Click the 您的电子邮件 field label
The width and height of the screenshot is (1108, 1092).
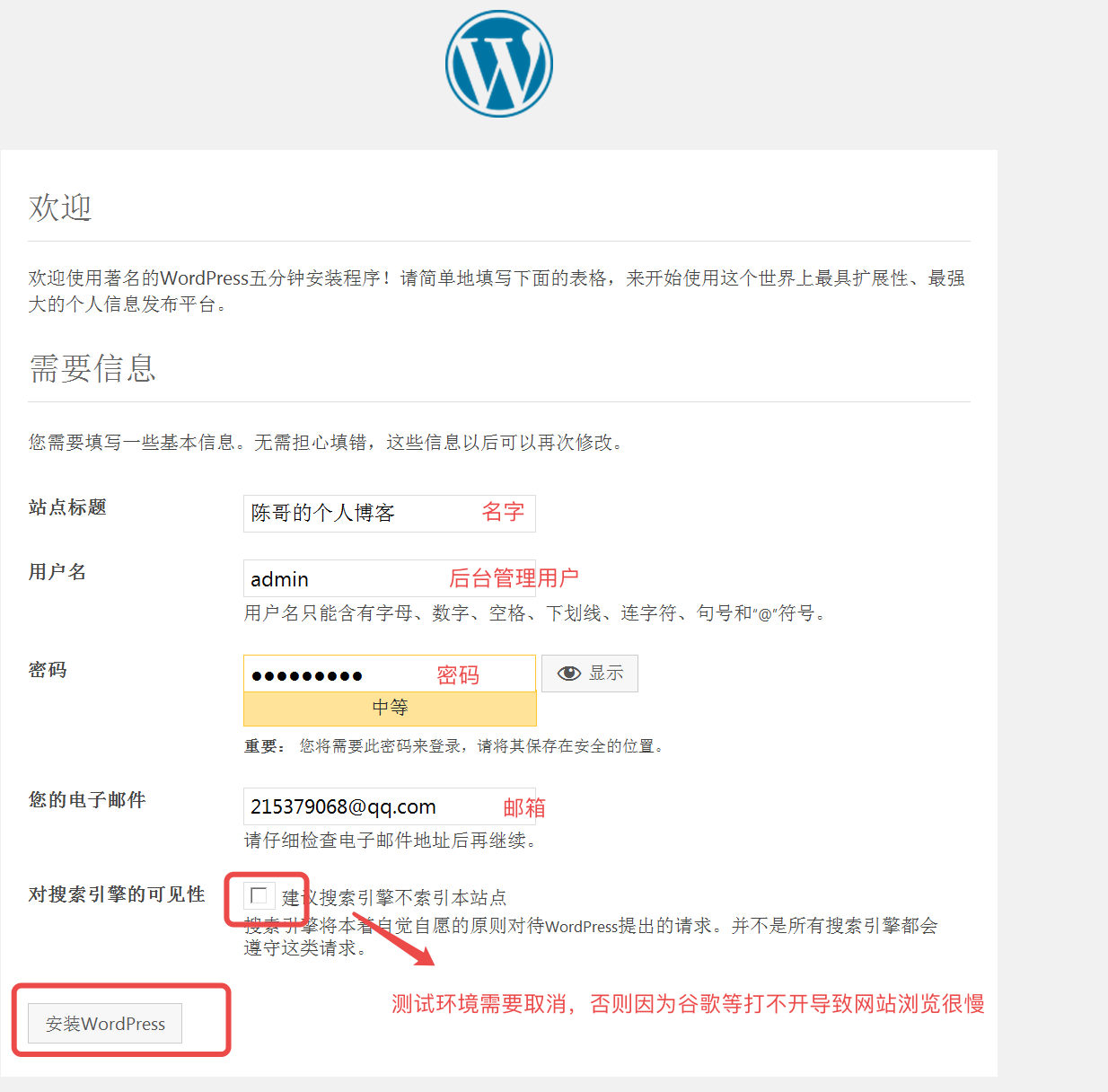87,800
